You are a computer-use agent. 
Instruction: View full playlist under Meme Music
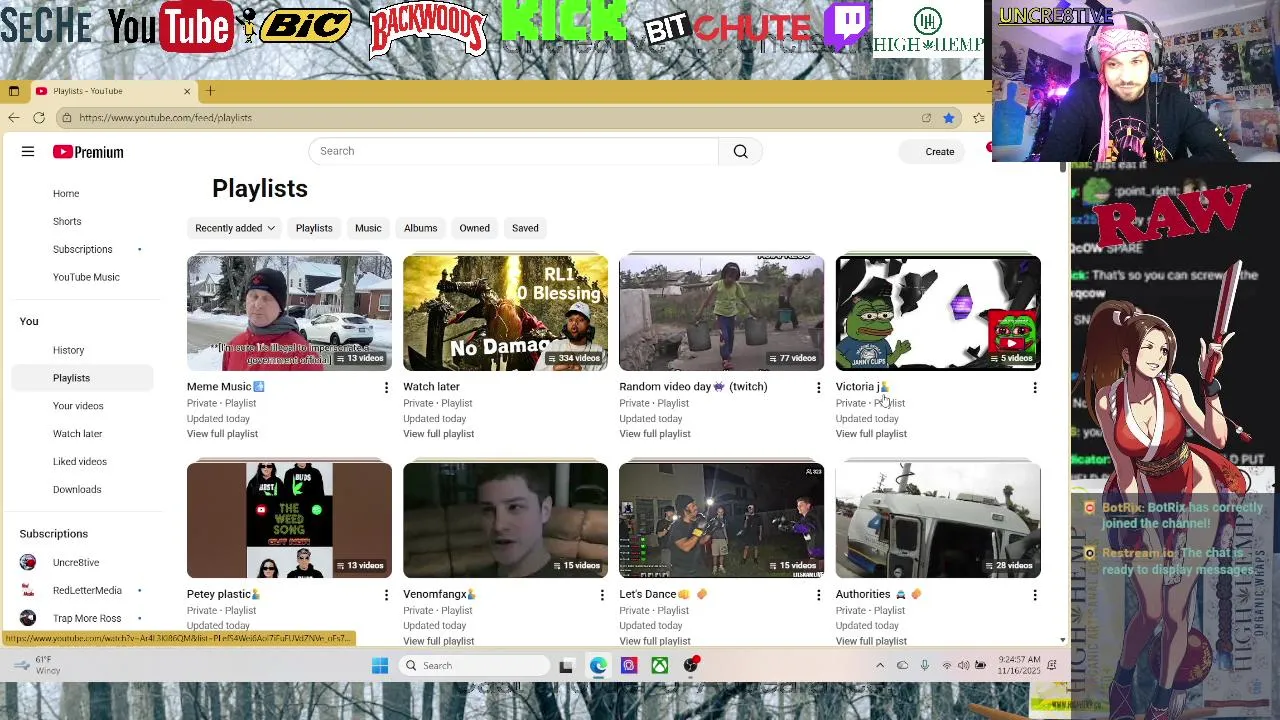tap(222, 434)
